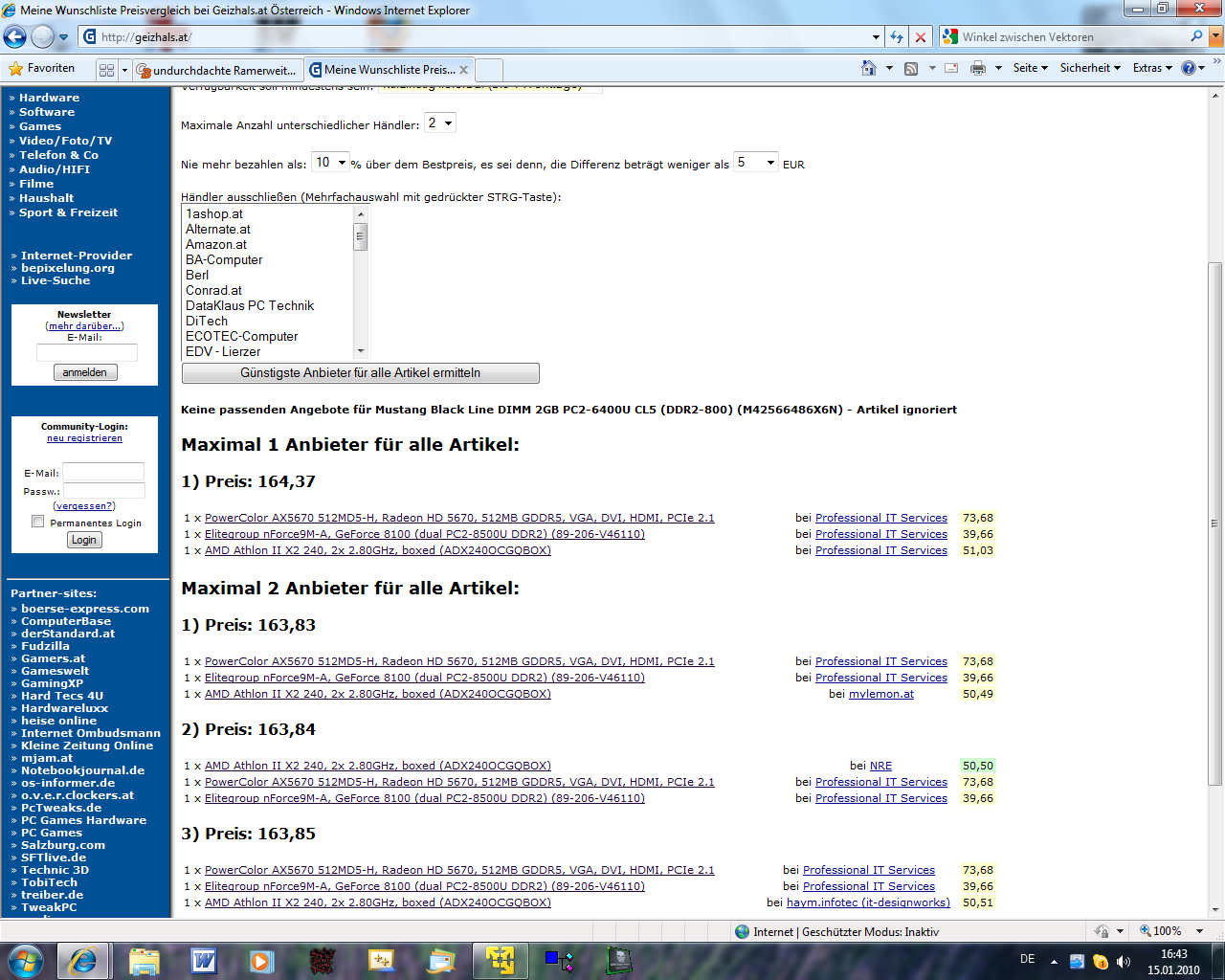The height and width of the screenshot is (980, 1225).
Task: Open the Video/Foto/TV category
Action: tap(65, 141)
